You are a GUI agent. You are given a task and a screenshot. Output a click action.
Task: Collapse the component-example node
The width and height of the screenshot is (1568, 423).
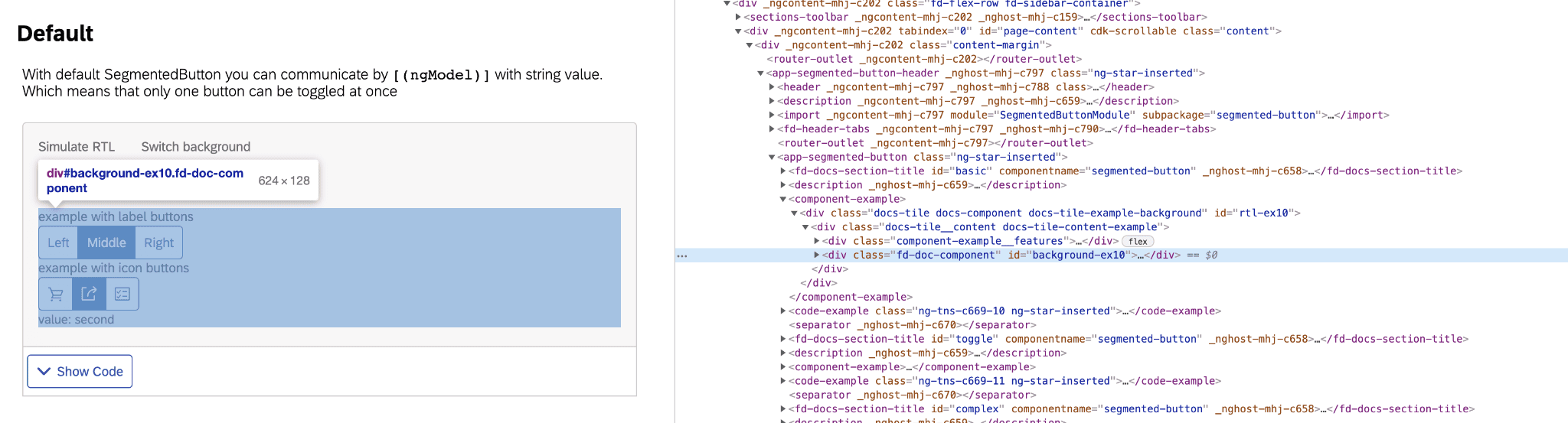tap(783, 199)
